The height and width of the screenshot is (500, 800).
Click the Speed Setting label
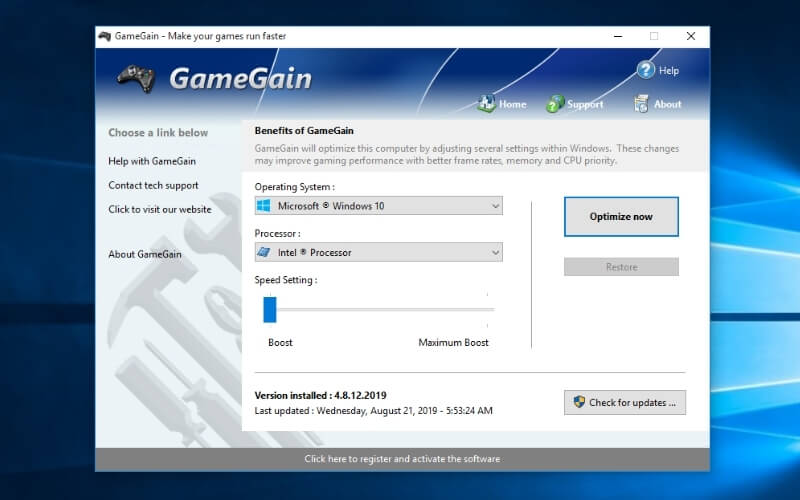click(286, 280)
